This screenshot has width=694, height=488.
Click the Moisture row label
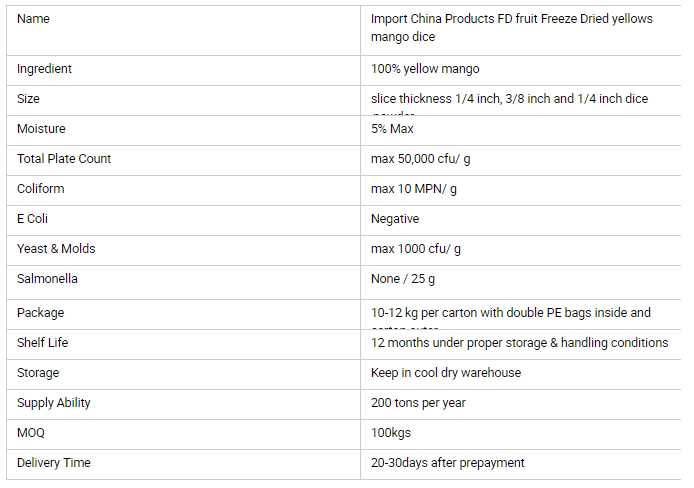[41, 129]
